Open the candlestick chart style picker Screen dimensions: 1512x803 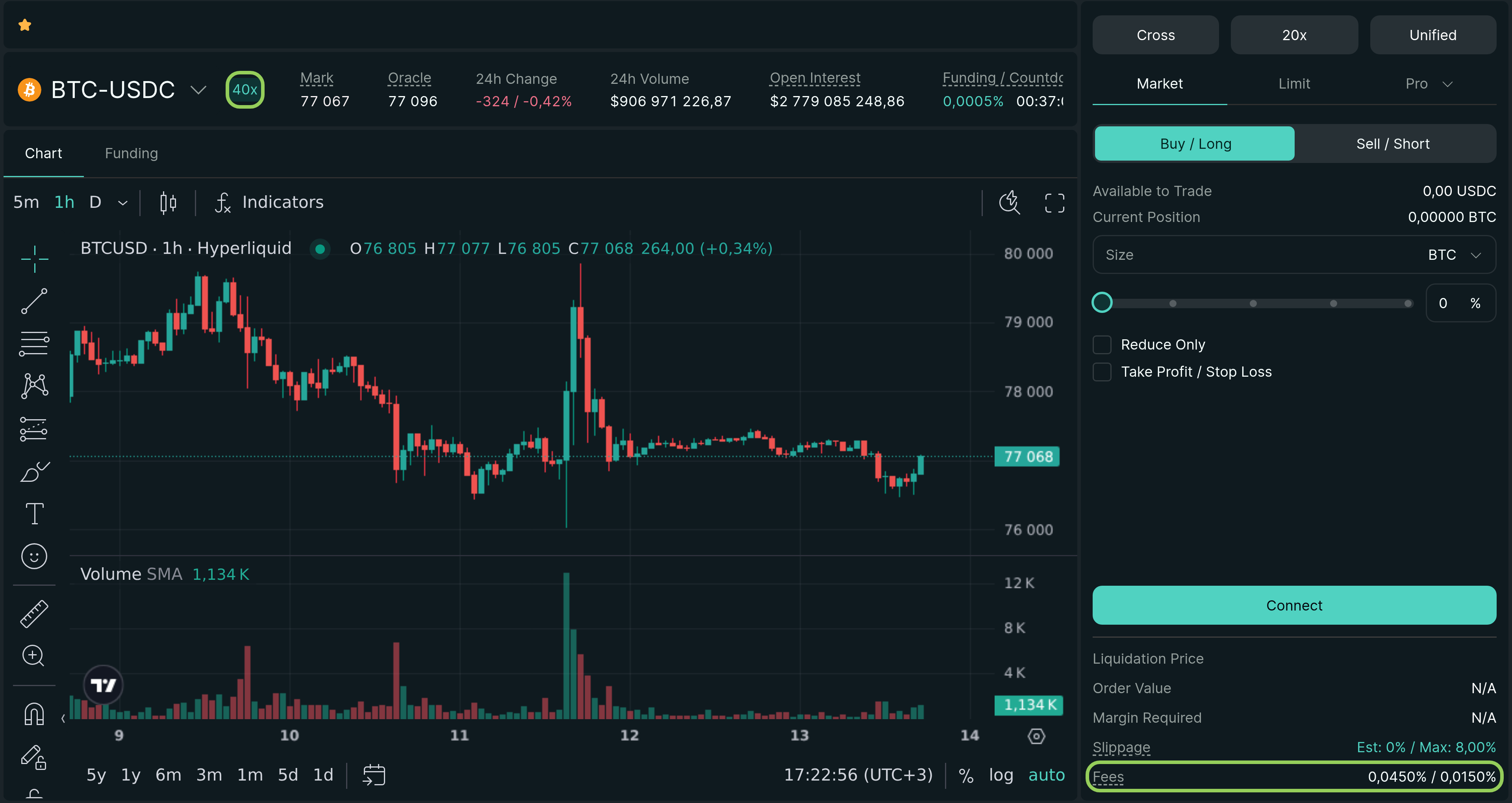pyautogui.click(x=168, y=202)
